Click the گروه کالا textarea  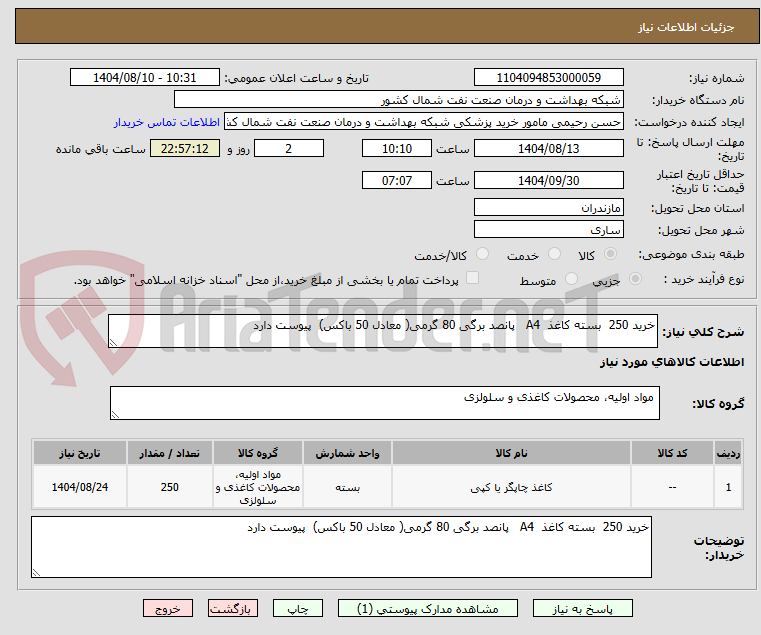coord(385,403)
